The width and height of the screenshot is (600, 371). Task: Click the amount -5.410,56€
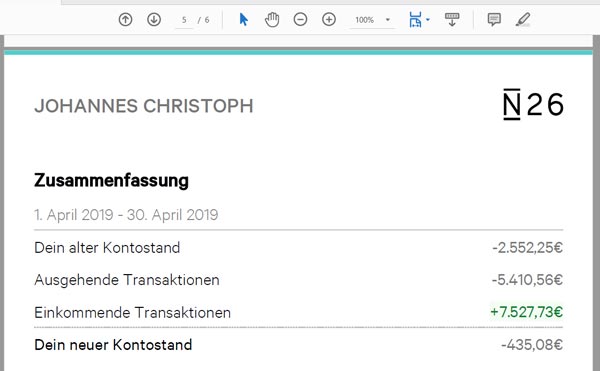tap(527, 280)
